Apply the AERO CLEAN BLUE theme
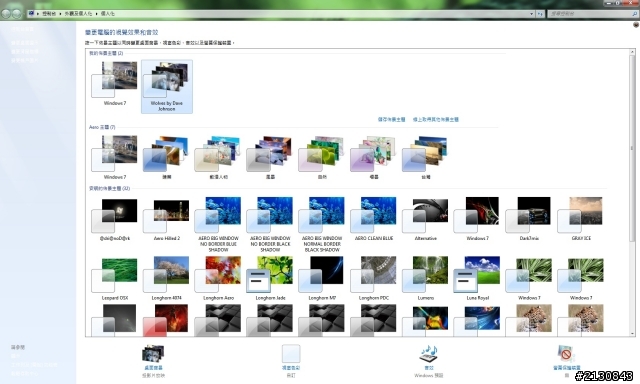Viewport: 640px width, 384px height. (374, 219)
